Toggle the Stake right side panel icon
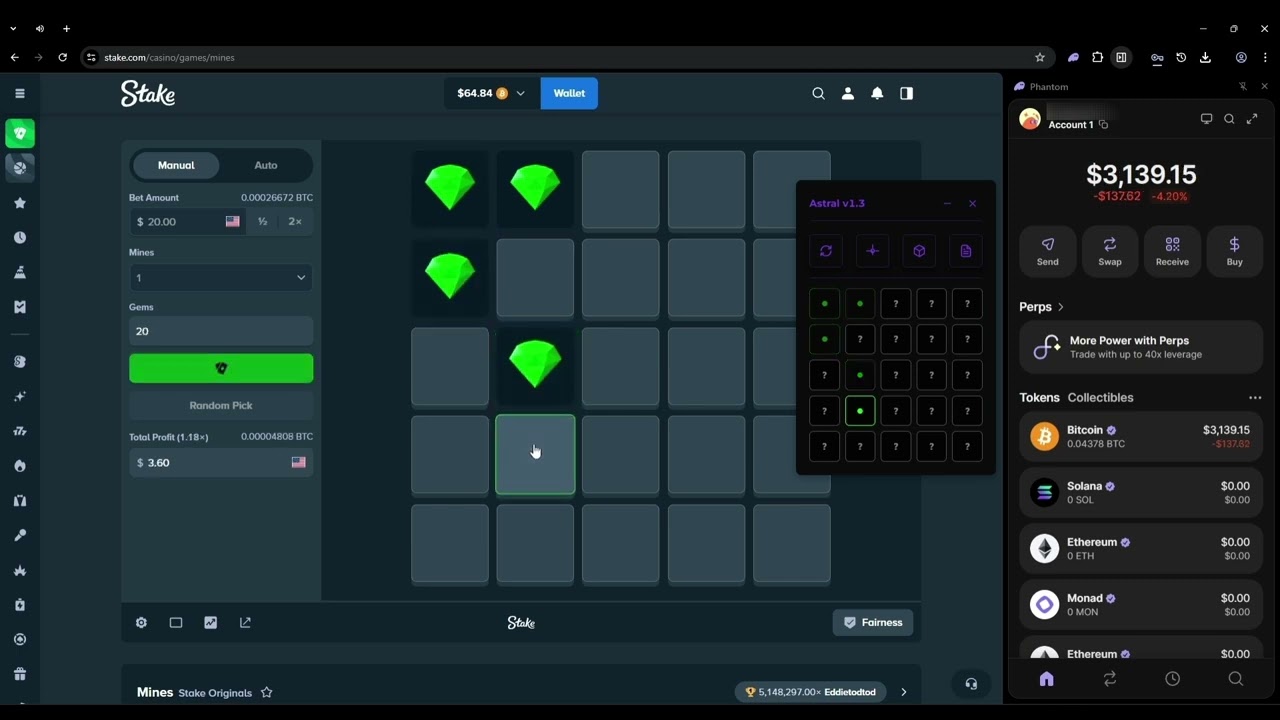 pyautogui.click(x=906, y=93)
